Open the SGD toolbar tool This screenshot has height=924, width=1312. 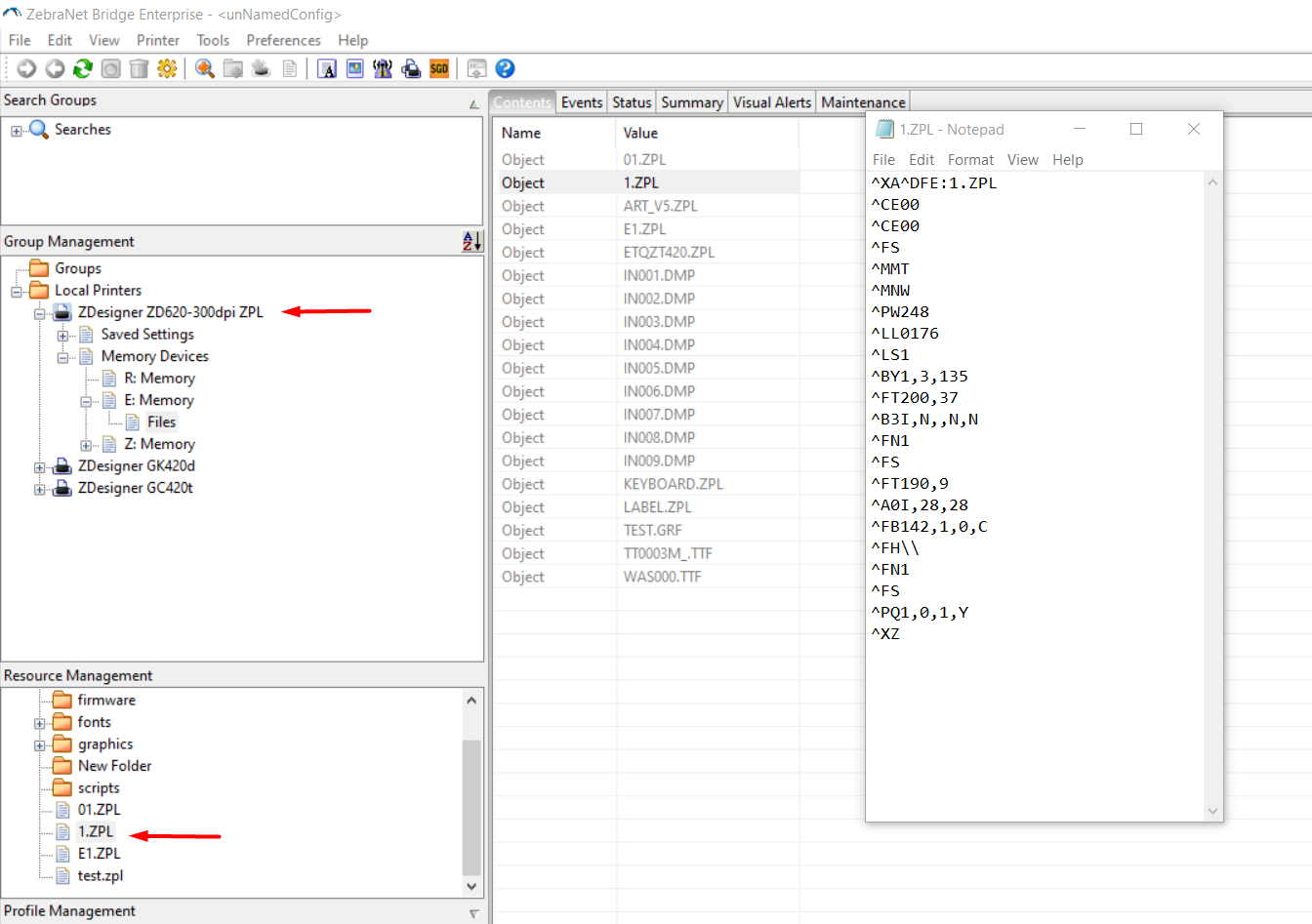(439, 68)
